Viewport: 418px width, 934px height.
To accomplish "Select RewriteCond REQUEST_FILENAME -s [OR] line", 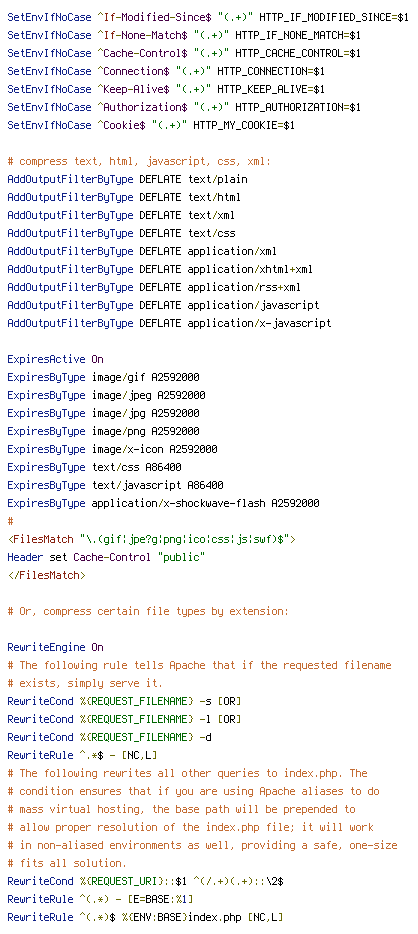I will pyautogui.click(x=124, y=701).
